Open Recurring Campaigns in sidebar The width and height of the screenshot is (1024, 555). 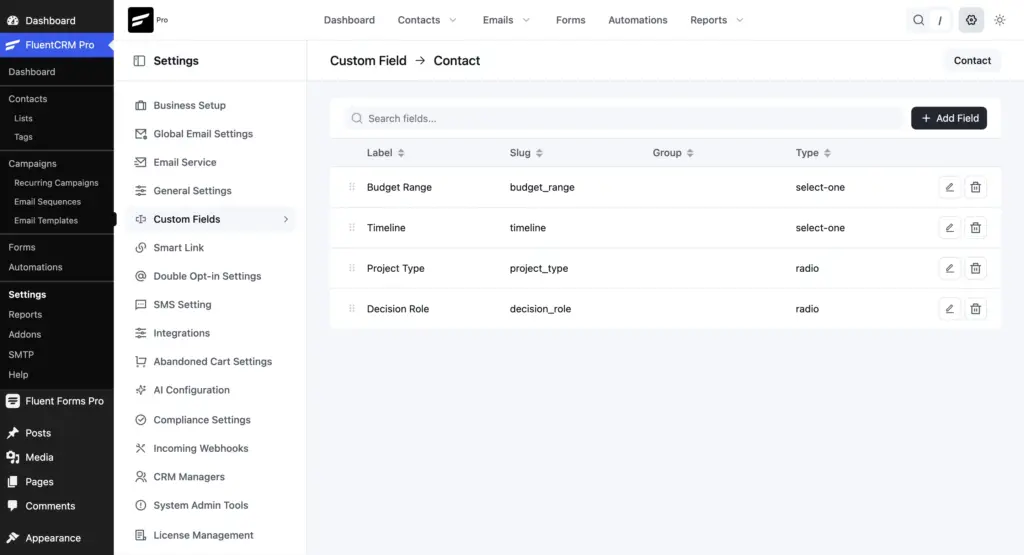(56, 183)
